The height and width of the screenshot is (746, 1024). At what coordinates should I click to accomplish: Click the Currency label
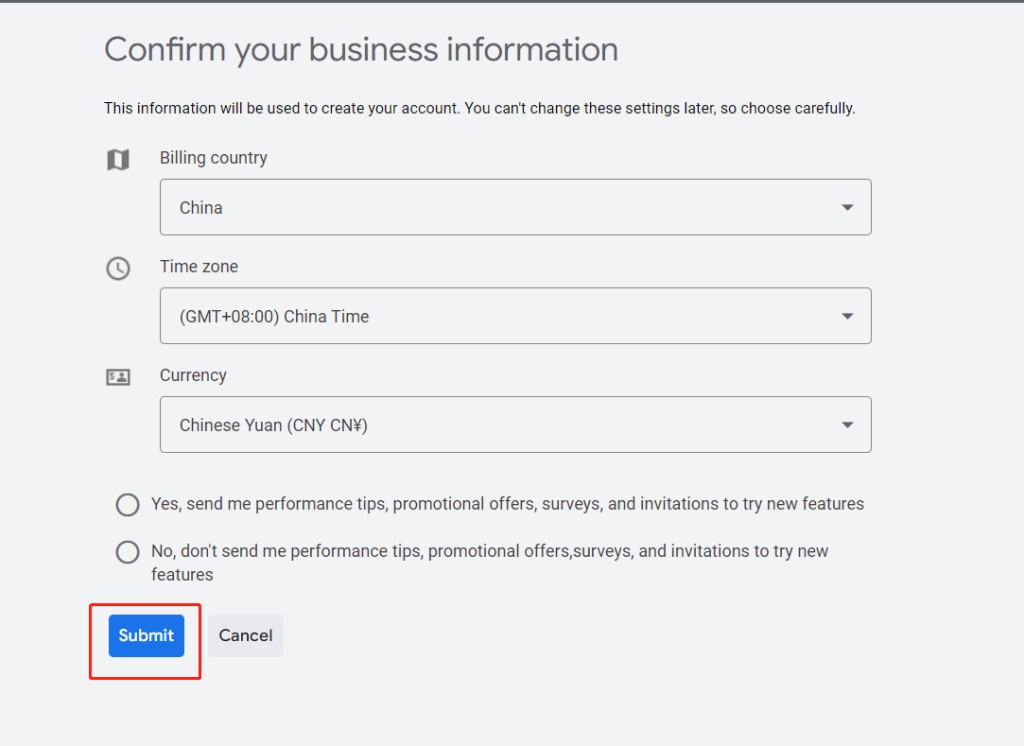click(x=193, y=376)
